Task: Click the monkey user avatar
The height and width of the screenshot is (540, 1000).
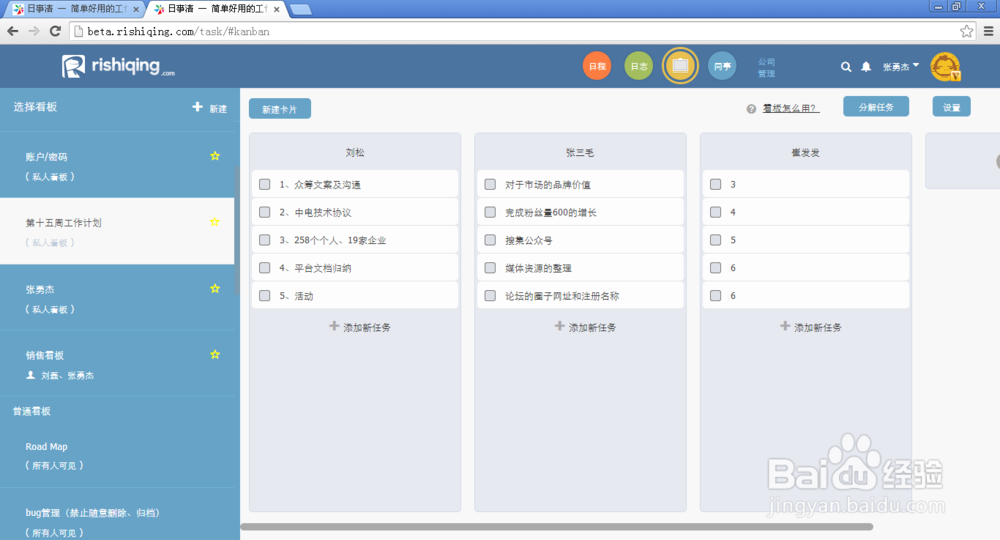Action: pos(945,66)
